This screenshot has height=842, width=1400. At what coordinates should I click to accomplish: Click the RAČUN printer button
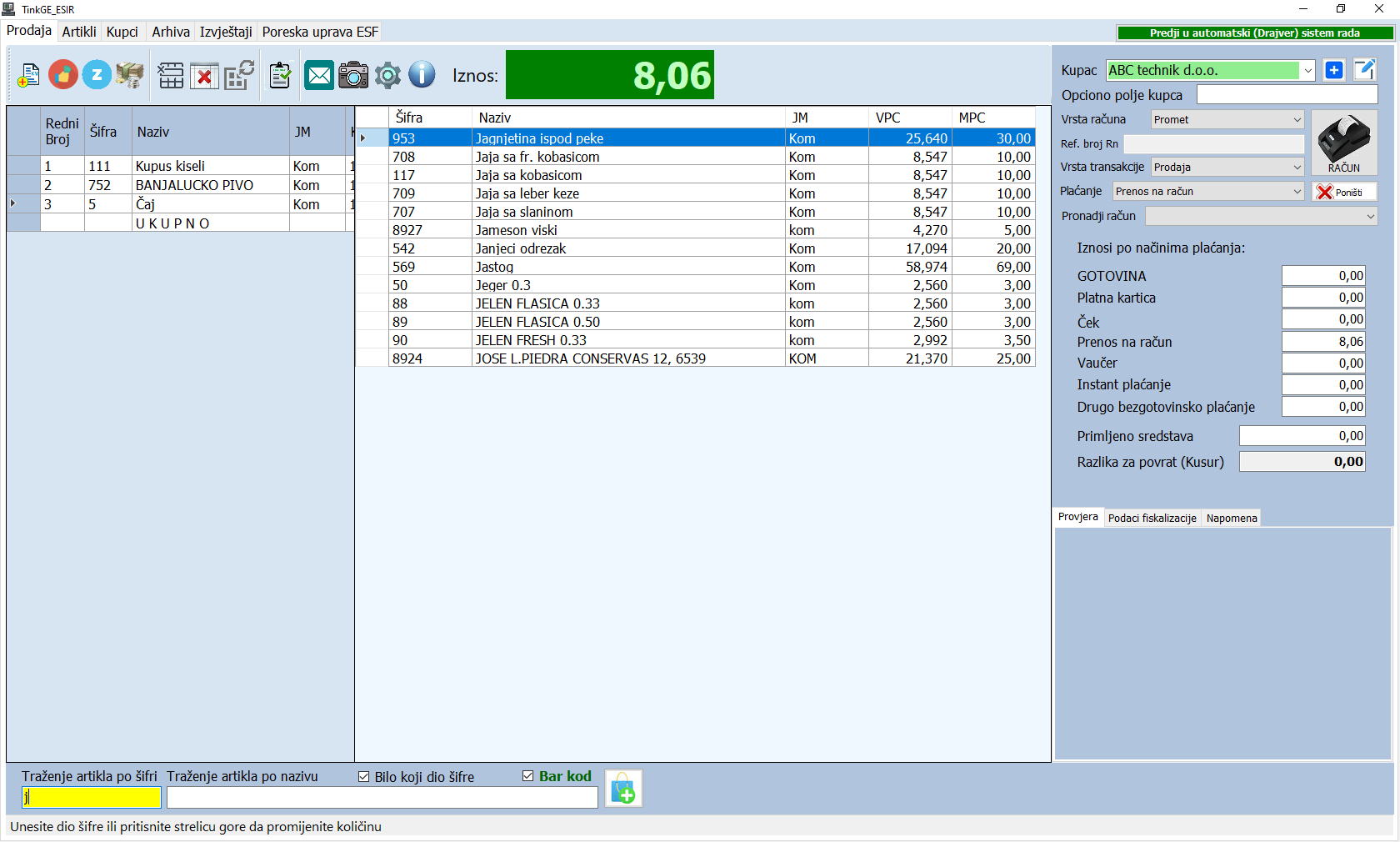(x=1343, y=143)
